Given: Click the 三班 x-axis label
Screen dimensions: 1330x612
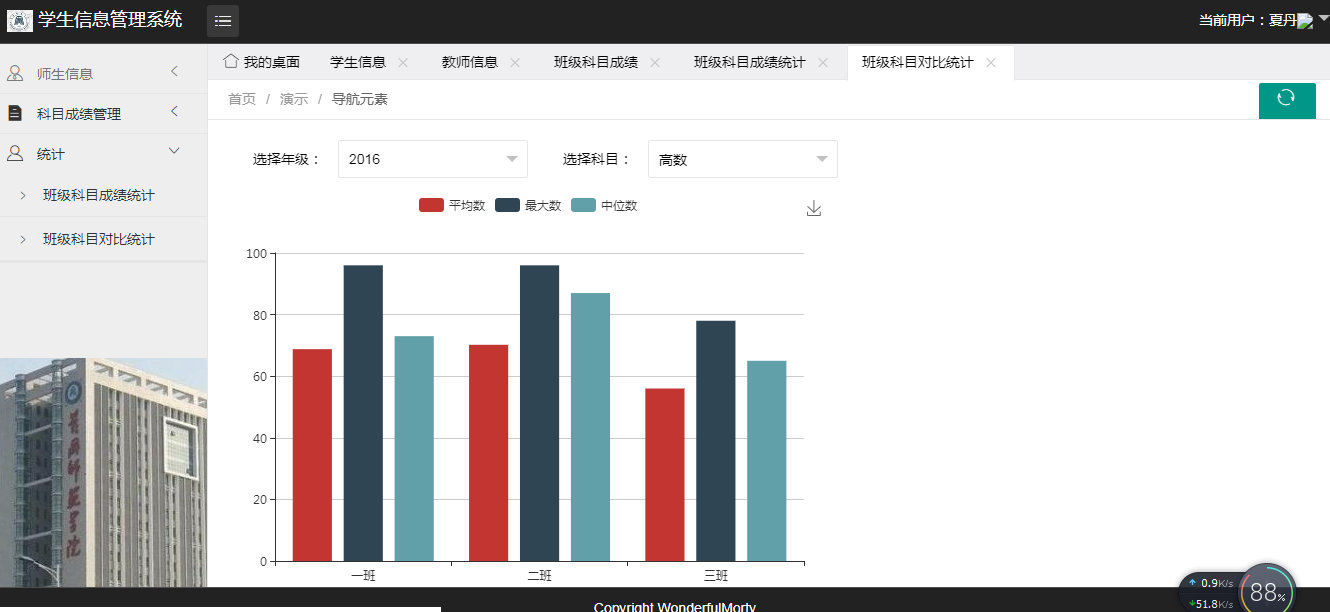Looking at the screenshot, I should pyautogui.click(x=716, y=576).
